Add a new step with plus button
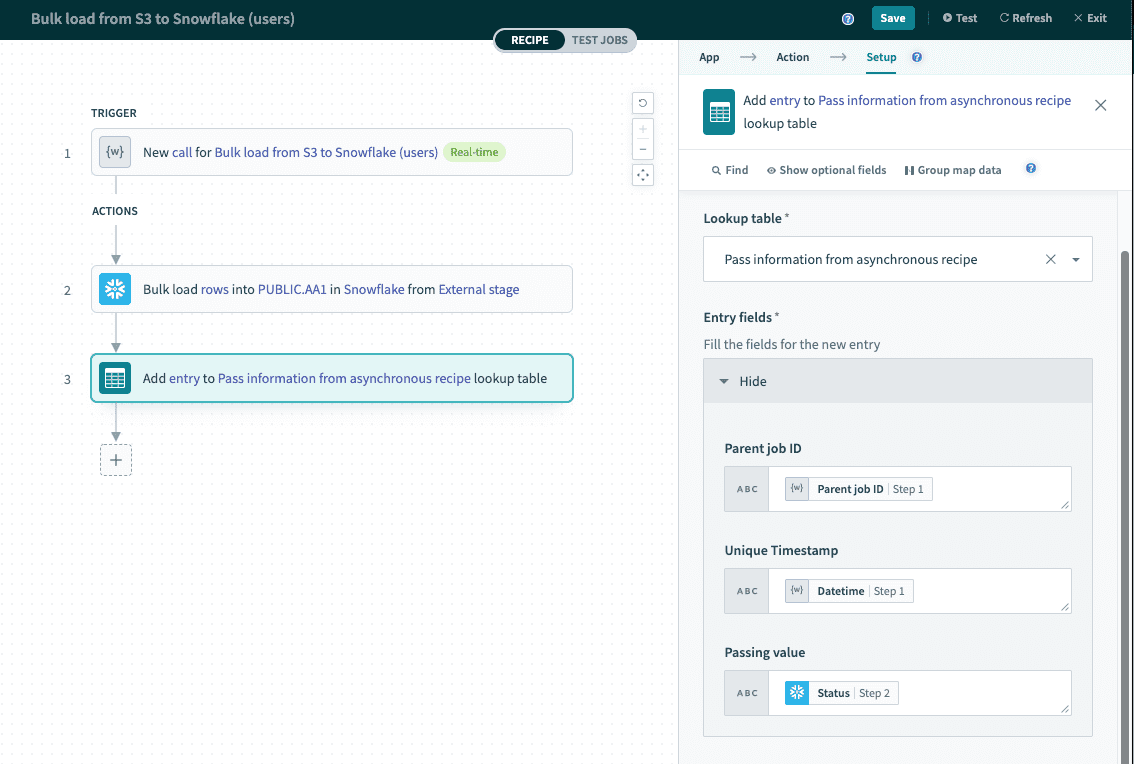 coord(116,460)
